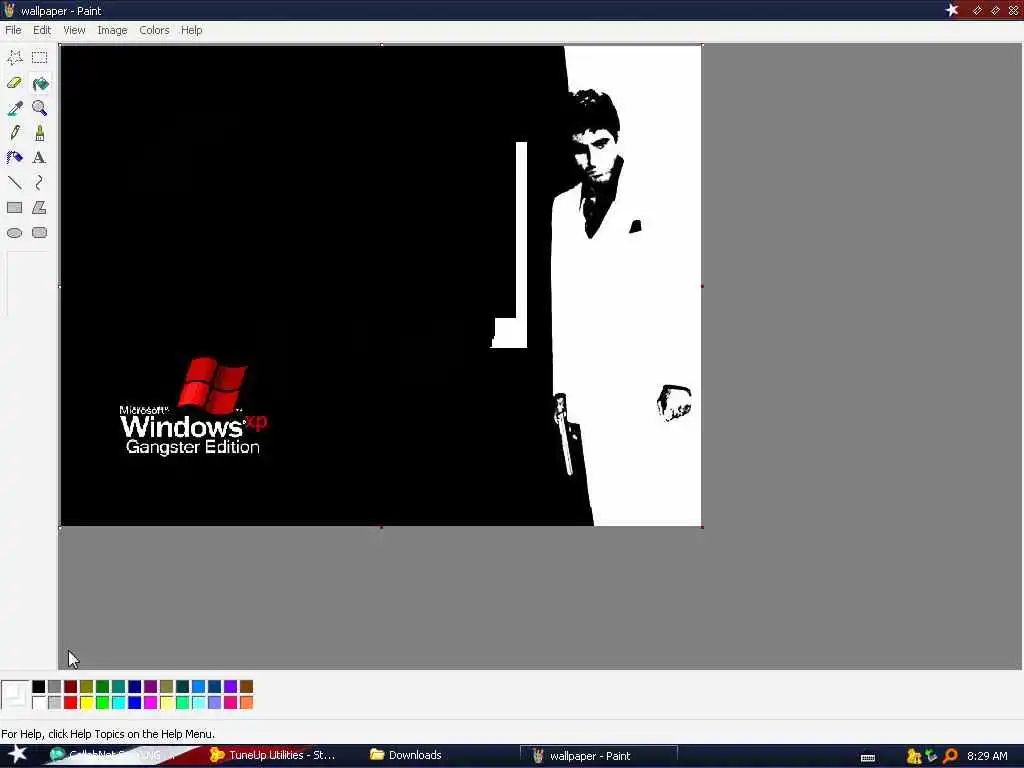This screenshot has width=1024, height=768.
Task: Click the Start button on taskbar
Action: click(18, 754)
